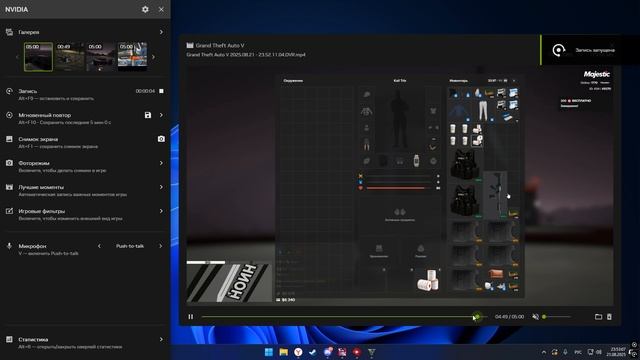Show hidden system tray icons
Screen dimensions: 640x360
(x=544, y=352)
